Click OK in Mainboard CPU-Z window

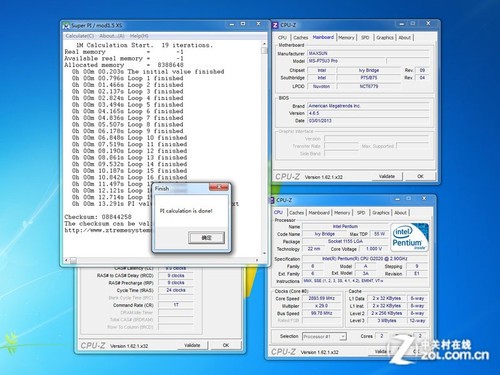point(420,176)
